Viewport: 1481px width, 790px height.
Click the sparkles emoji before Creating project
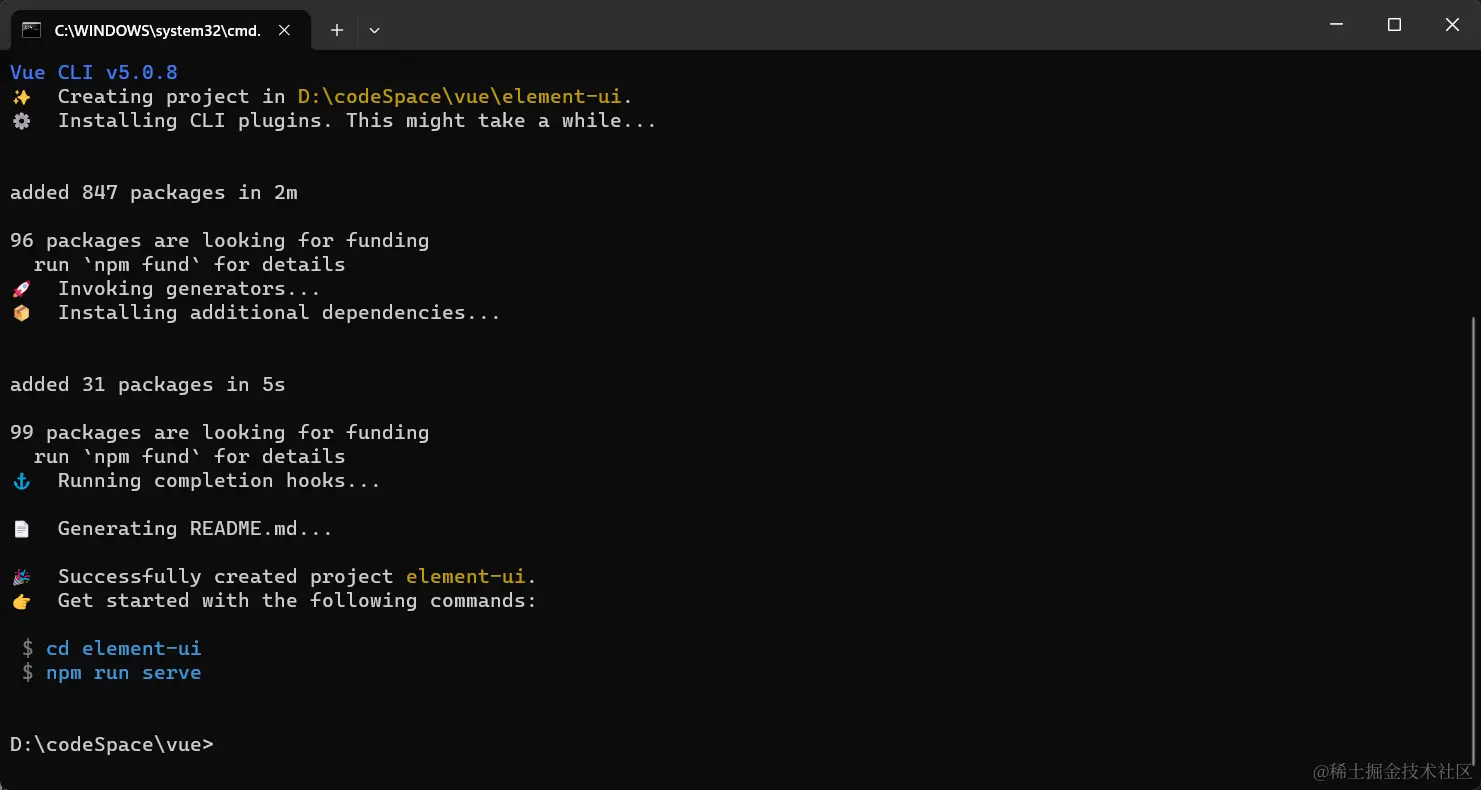(x=21, y=97)
